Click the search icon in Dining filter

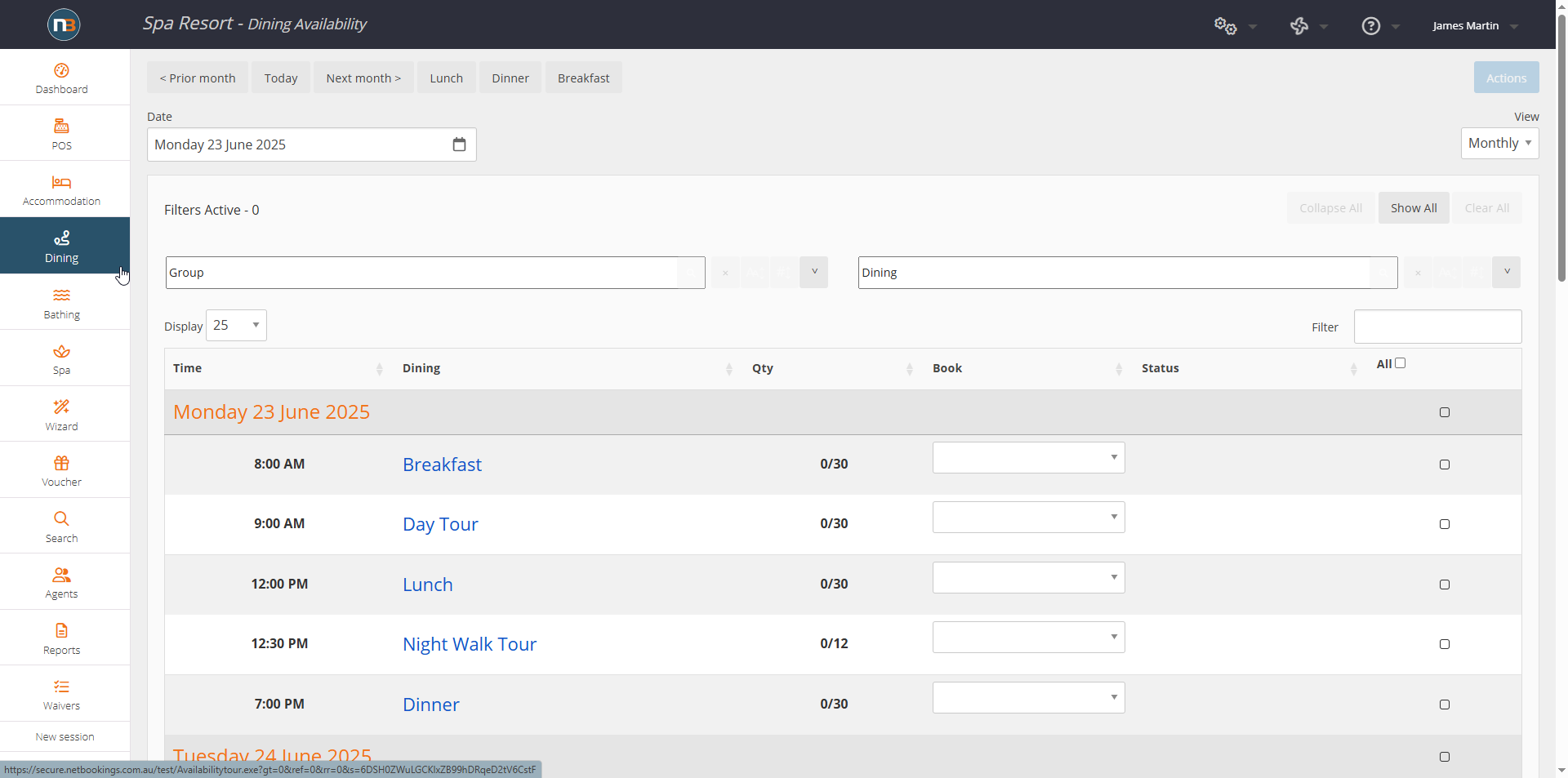[1383, 273]
